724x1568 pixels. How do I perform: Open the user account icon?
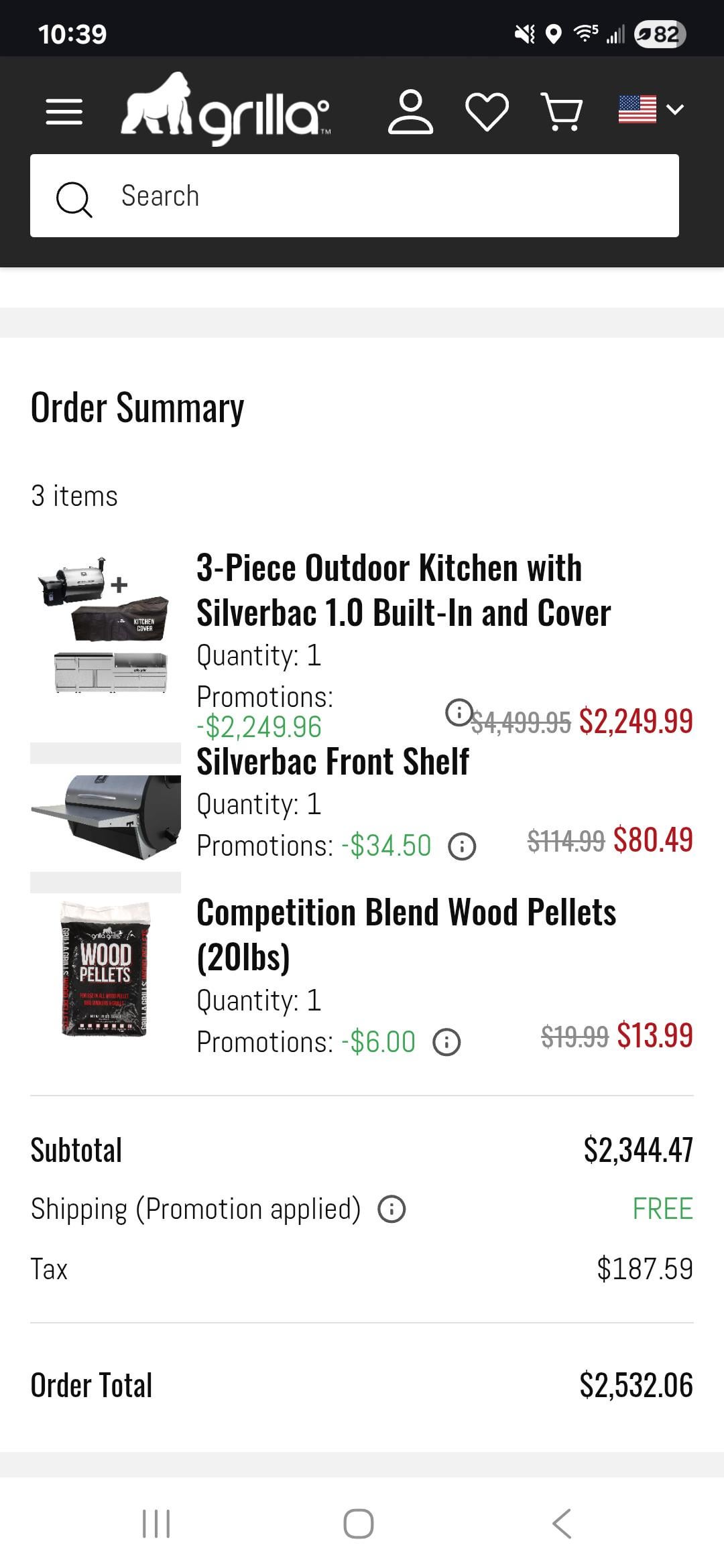(410, 111)
